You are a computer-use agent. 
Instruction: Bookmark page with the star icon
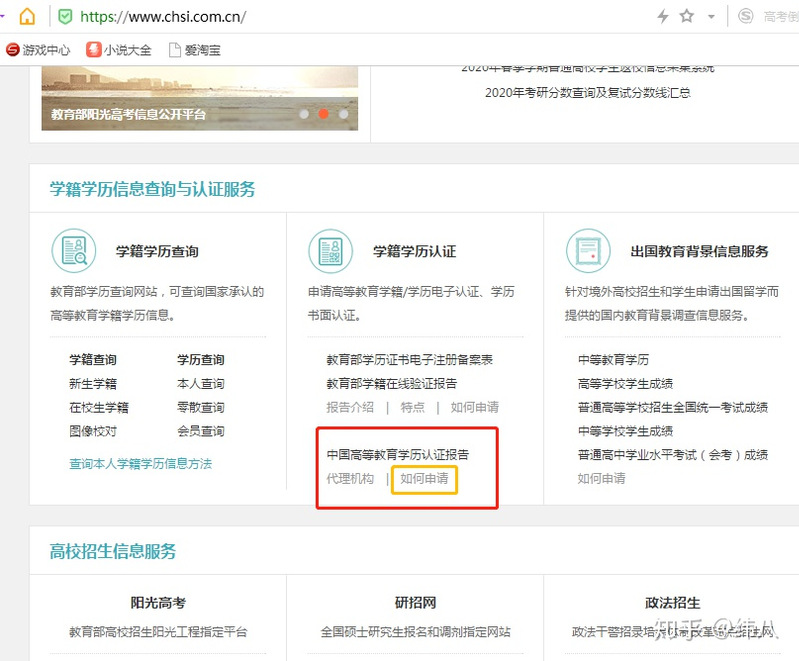[687, 17]
